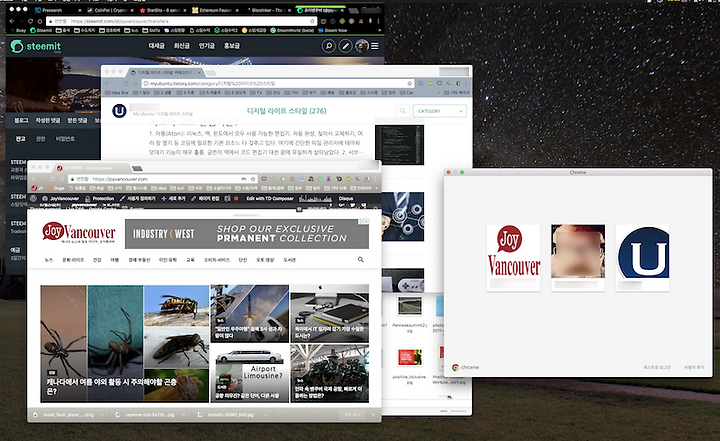Click the Industry West banner advertisement
The width and height of the screenshot is (720, 441).
click(x=247, y=233)
